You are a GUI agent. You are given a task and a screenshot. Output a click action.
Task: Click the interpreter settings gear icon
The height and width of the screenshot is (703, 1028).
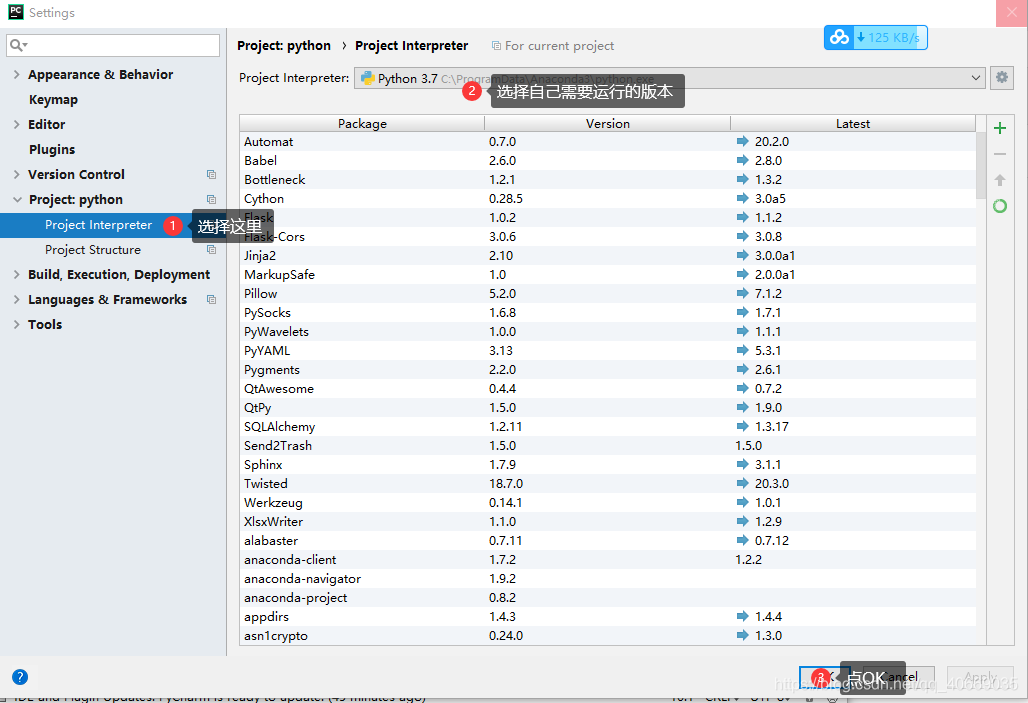click(x=1001, y=77)
